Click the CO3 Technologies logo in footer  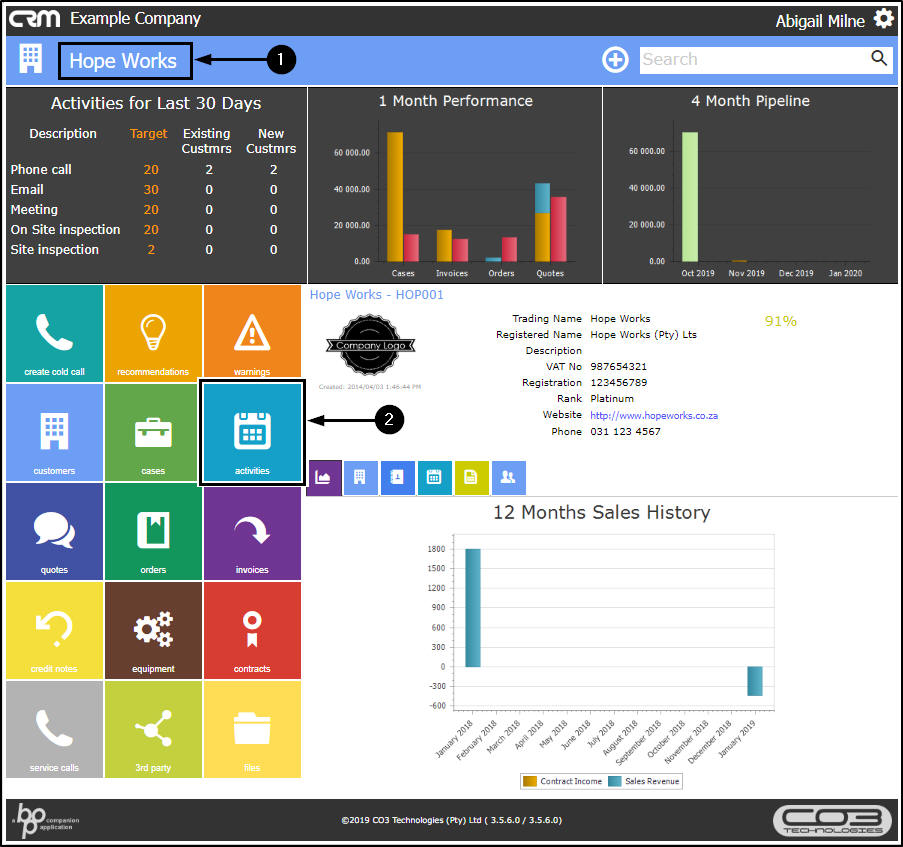(x=832, y=821)
